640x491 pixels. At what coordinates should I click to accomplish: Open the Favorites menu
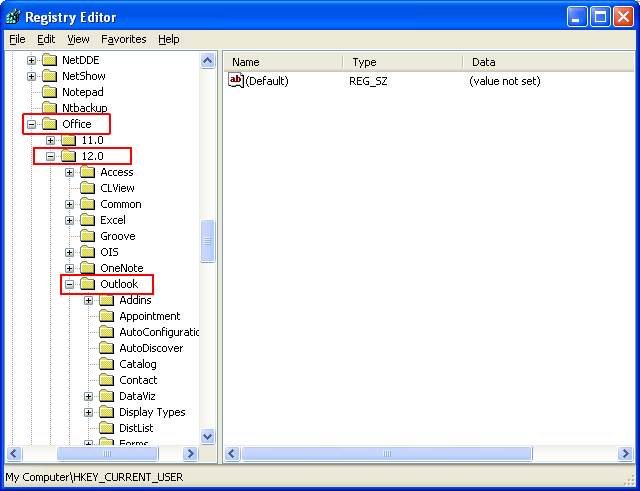click(x=124, y=39)
